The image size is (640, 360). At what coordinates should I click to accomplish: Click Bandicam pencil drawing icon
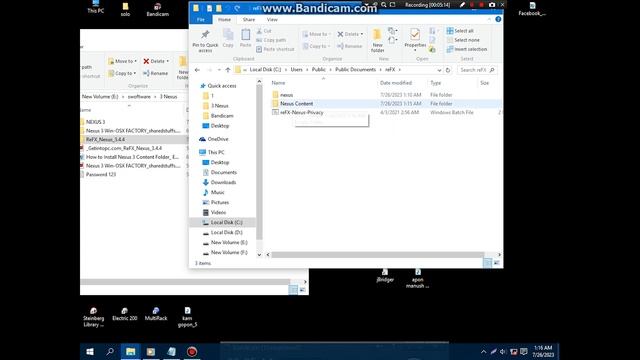tap(462, 5)
